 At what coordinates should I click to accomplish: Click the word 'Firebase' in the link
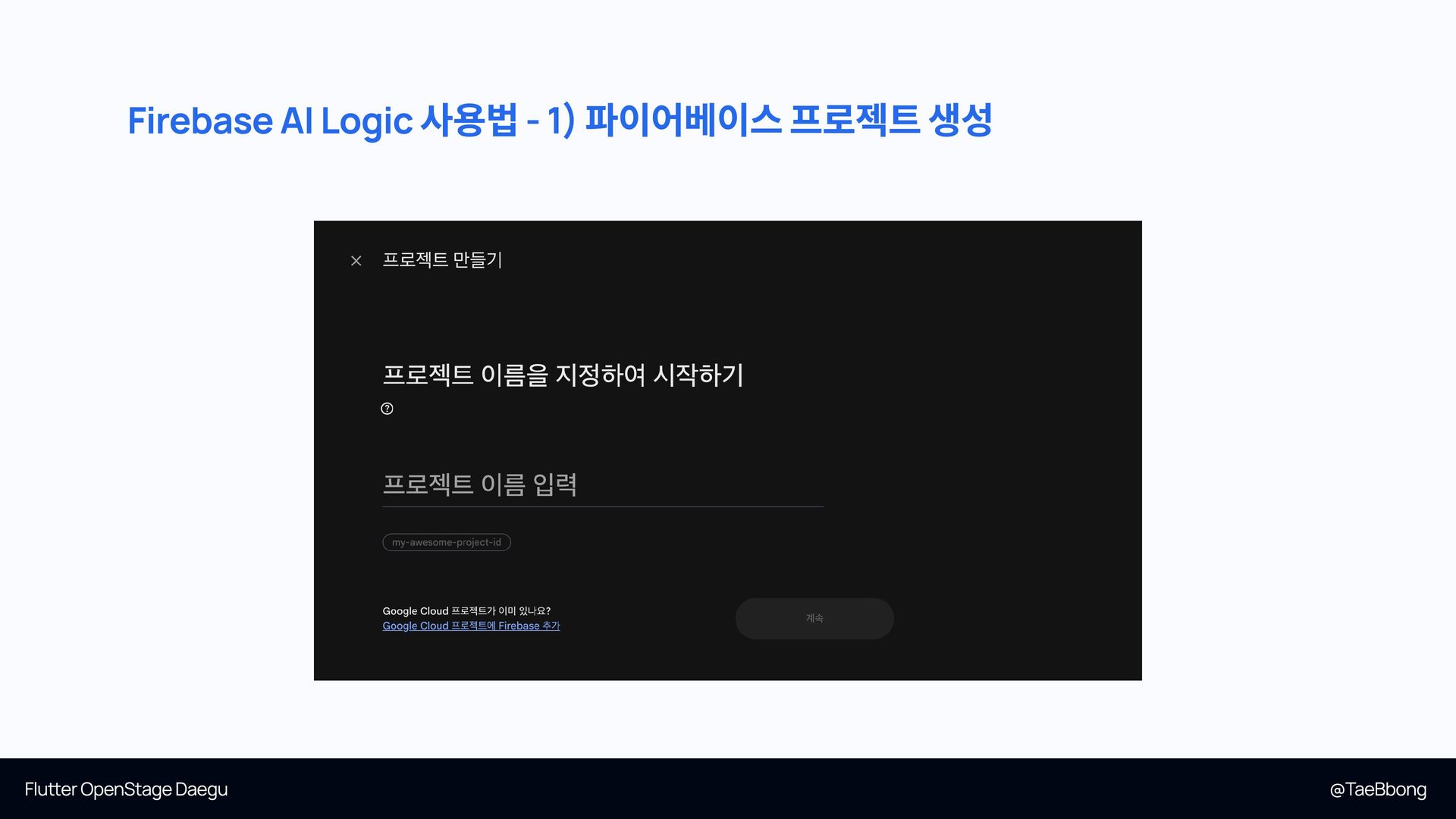(519, 626)
